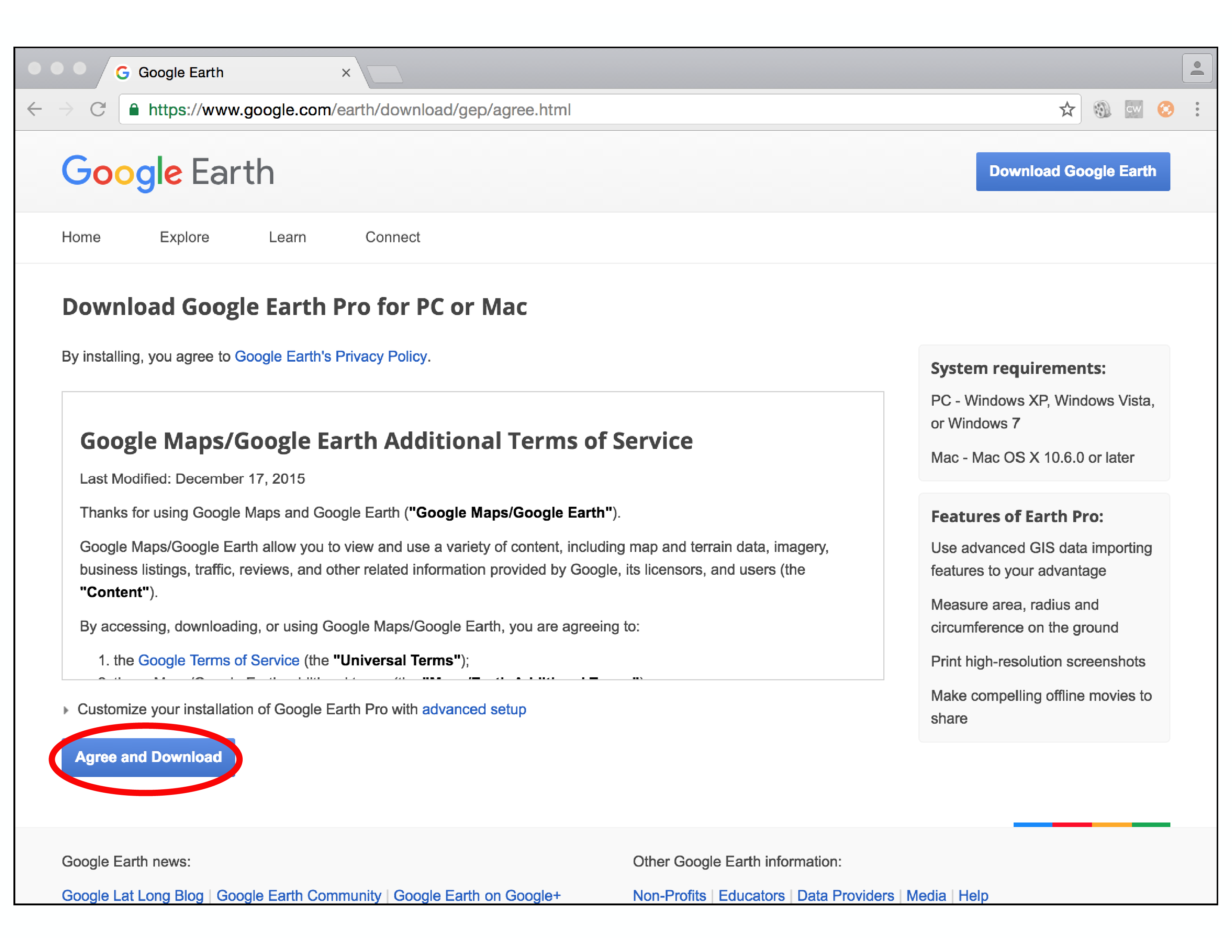Navigate to the Explore tab
The height and width of the screenshot is (952, 1232).
tap(186, 237)
